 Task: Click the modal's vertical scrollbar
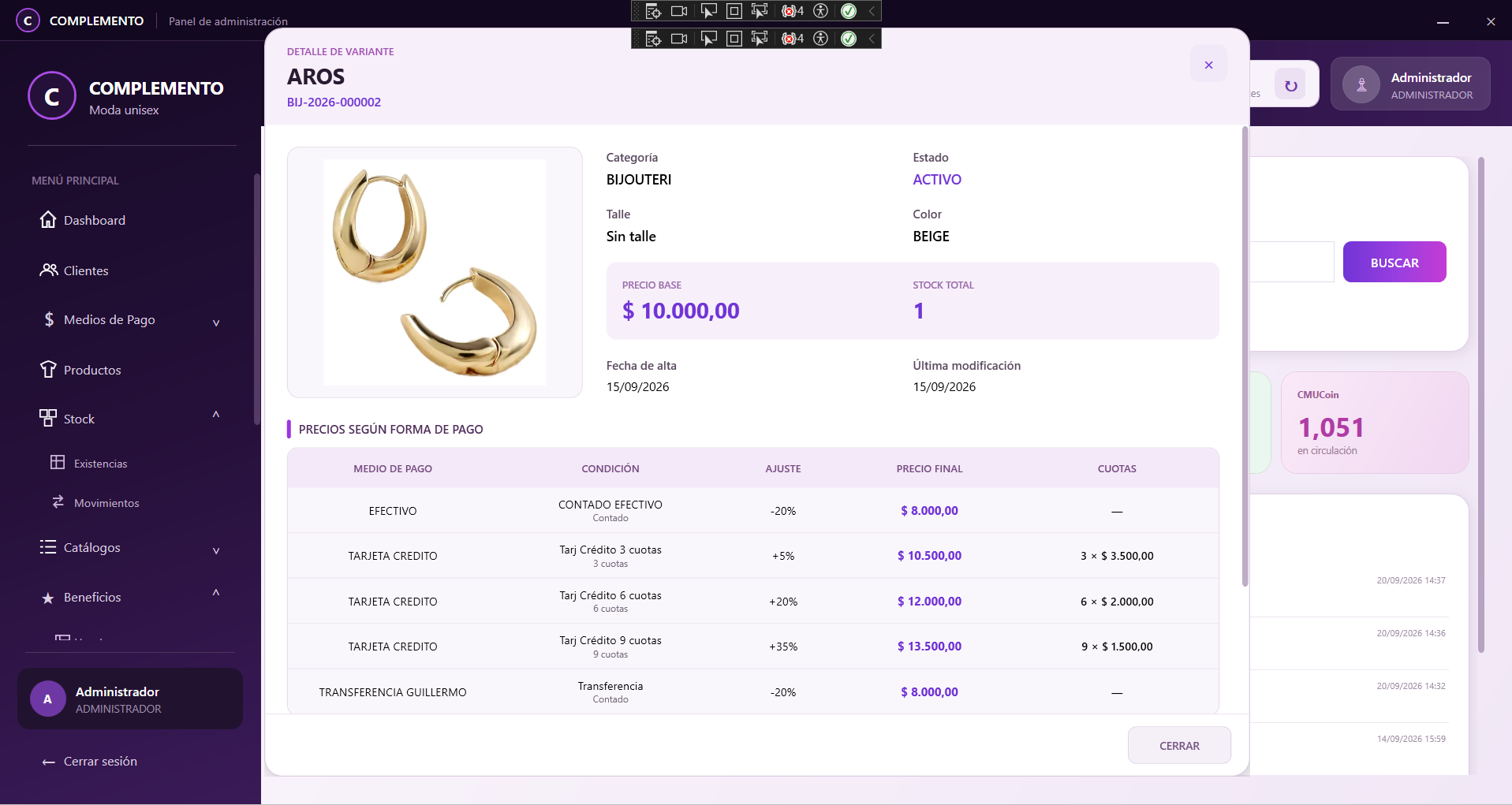tap(1245, 356)
